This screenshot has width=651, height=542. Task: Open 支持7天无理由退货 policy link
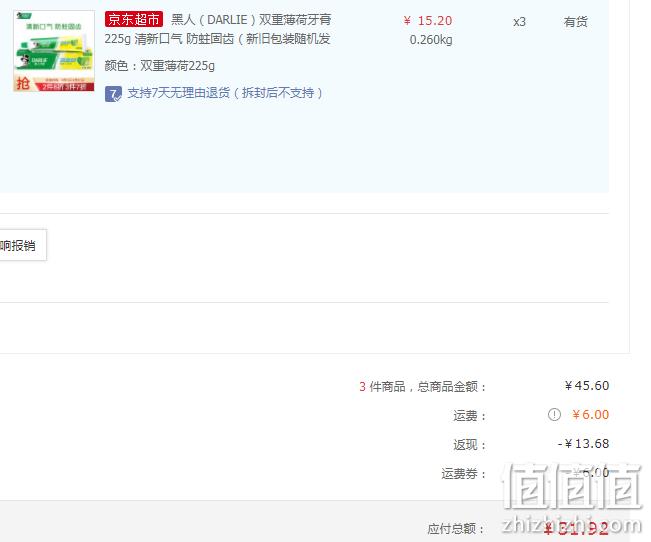coord(225,93)
